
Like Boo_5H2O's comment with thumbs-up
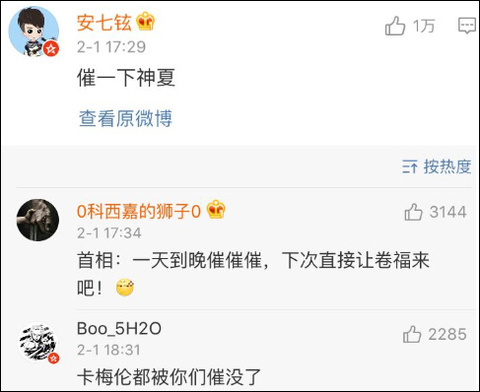coord(412,334)
